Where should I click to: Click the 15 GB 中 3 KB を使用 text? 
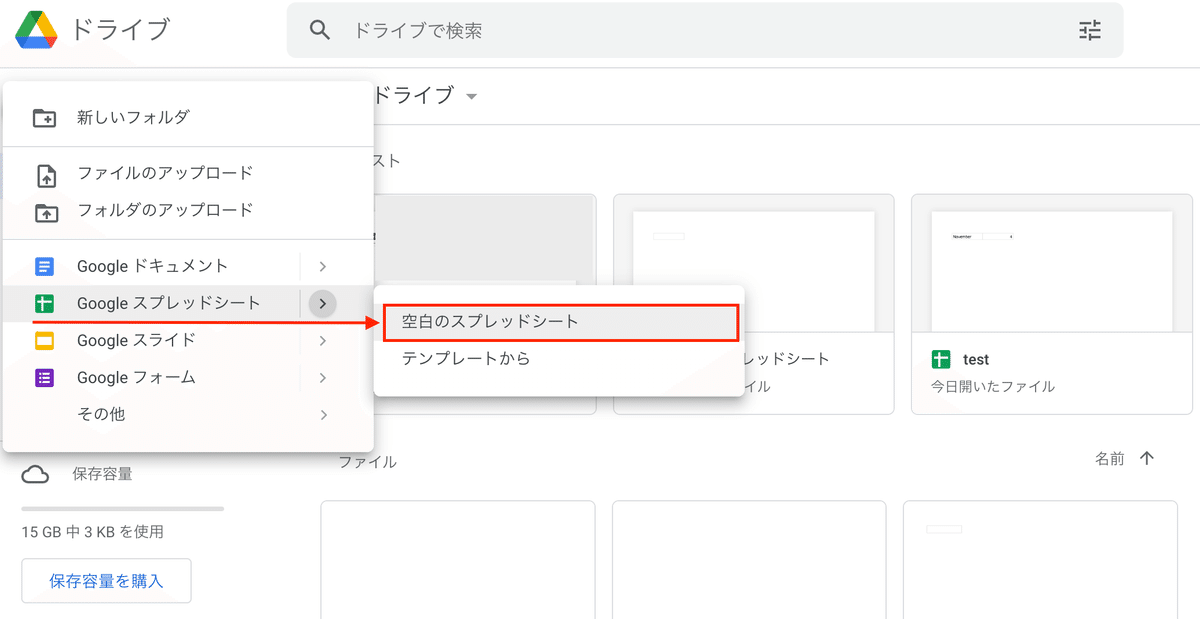(x=93, y=532)
